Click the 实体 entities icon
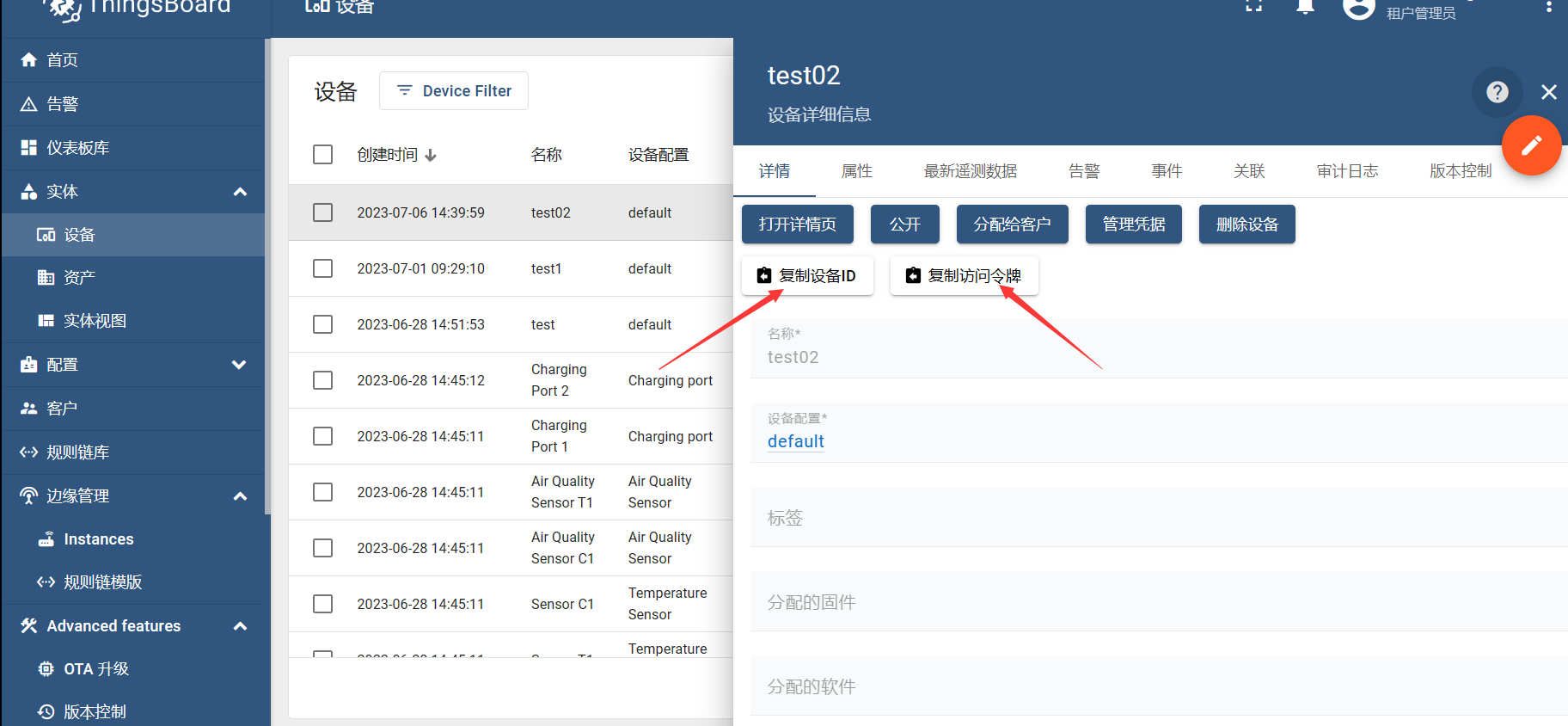1568x726 pixels. (x=29, y=192)
